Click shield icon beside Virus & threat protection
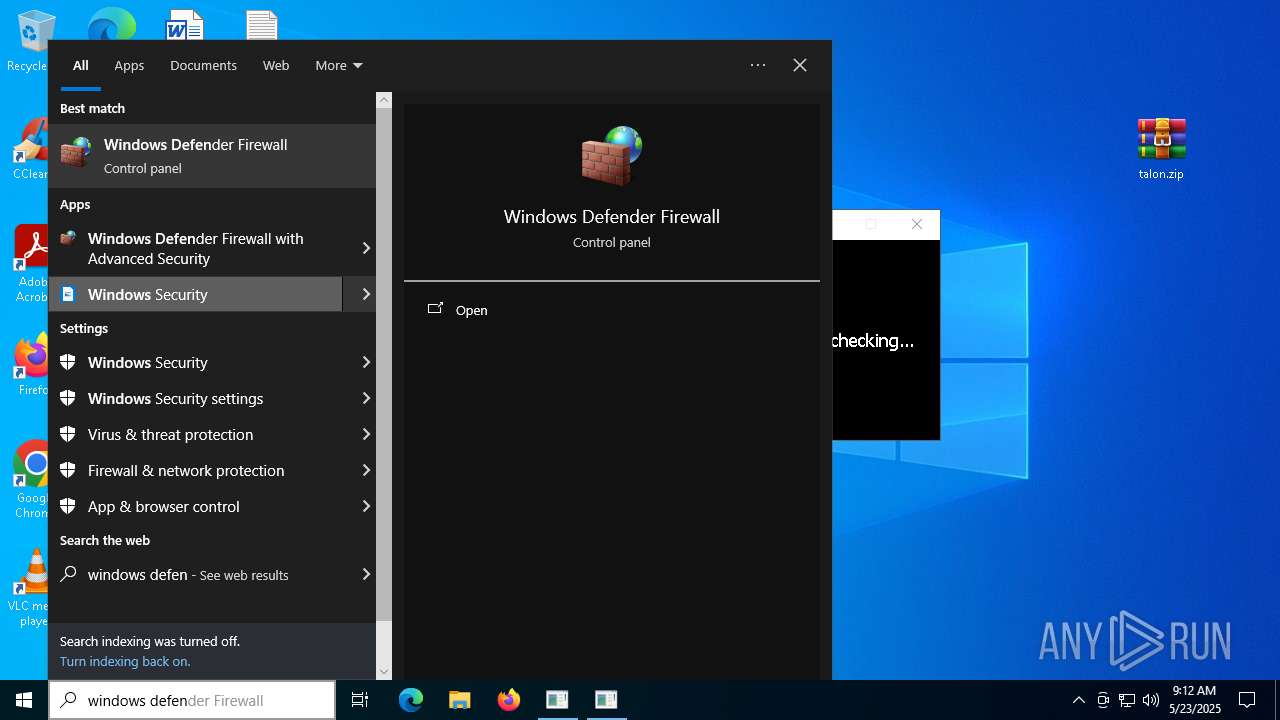 pyautogui.click(x=68, y=434)
